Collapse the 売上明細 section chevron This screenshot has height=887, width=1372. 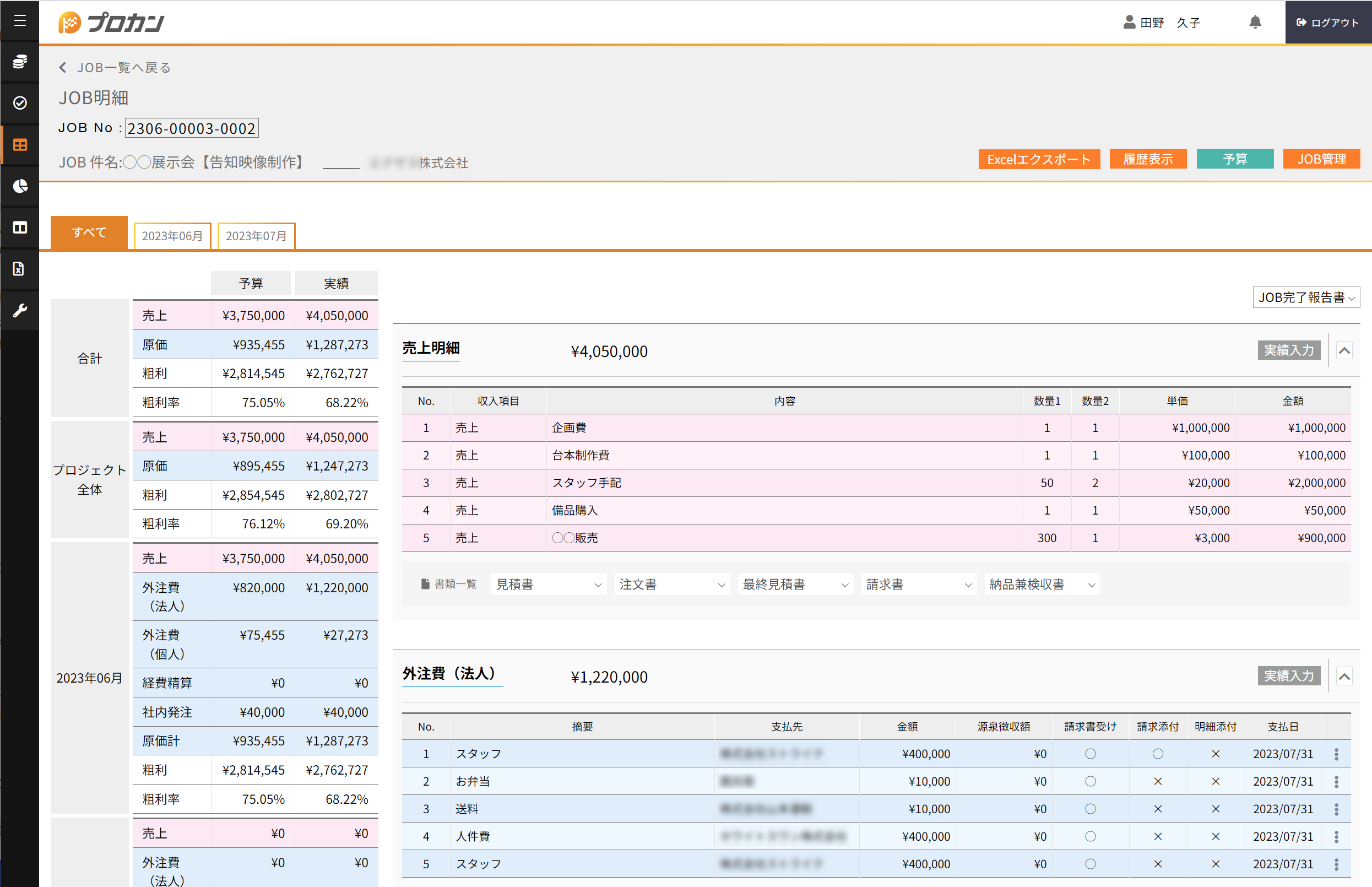pyautogui.click(x=1343, y=350)
